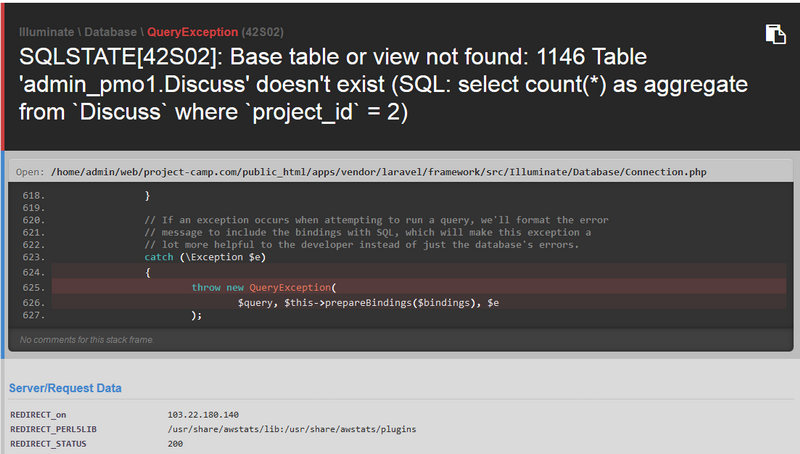Click the Illuminate namespace segment in the header
The image size is (800, 454).
click(49, 32)
